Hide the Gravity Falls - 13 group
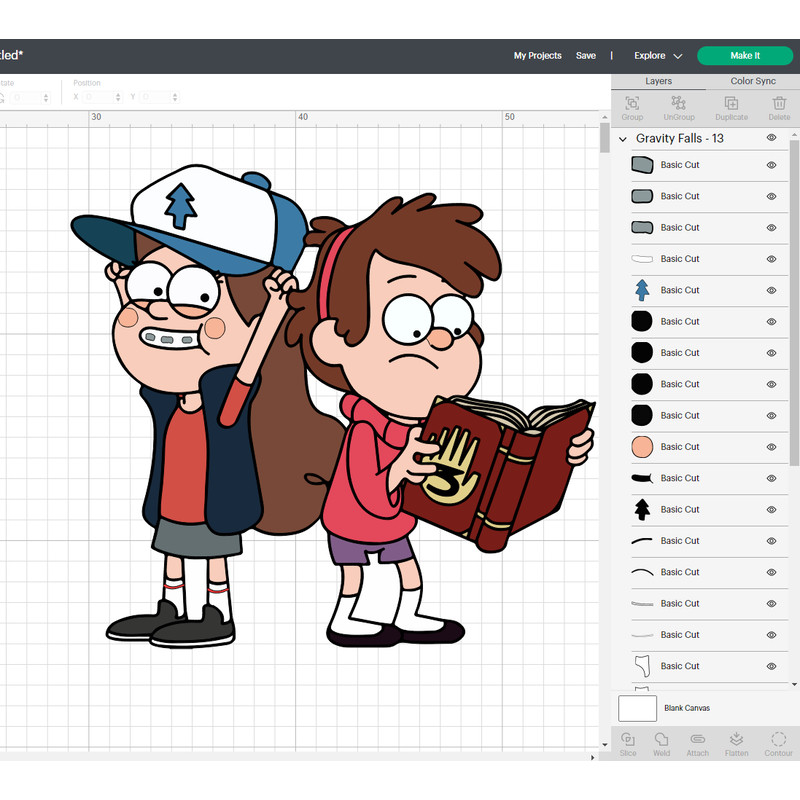 (770, 138)
